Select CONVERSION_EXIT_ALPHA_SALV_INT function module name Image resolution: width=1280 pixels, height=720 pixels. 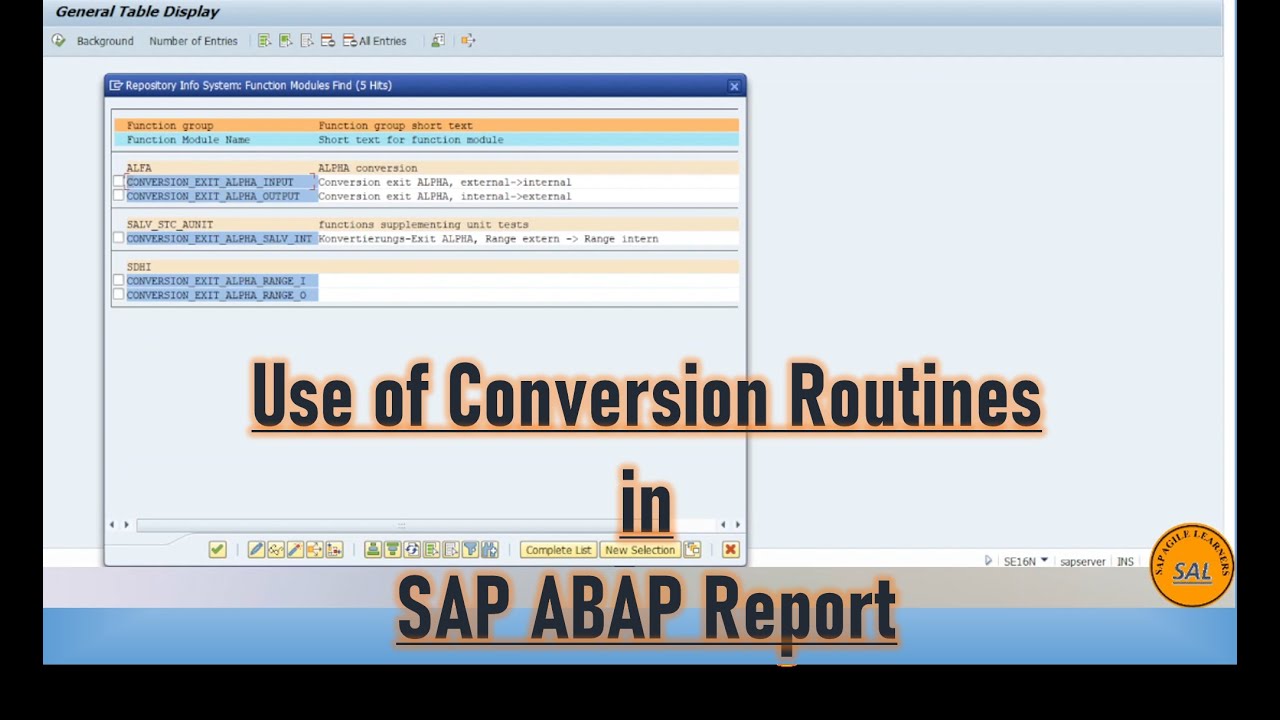coord(220,238)
